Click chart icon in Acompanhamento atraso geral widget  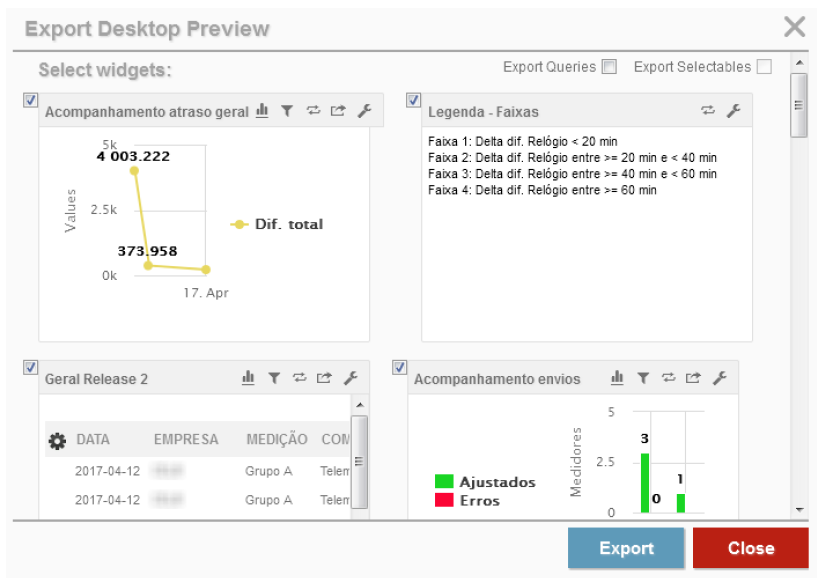[262, 111]
